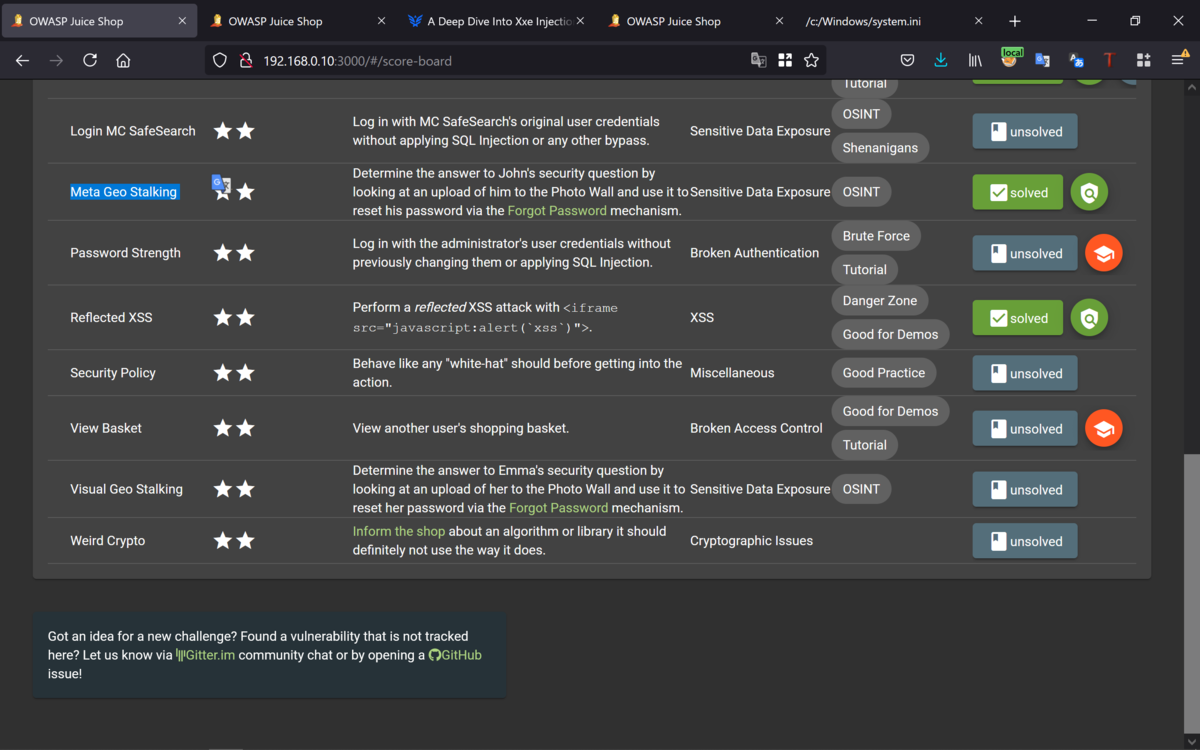Click the red T extension icon
Screen dimensions: 1200x750
[x=1109, y=60]
